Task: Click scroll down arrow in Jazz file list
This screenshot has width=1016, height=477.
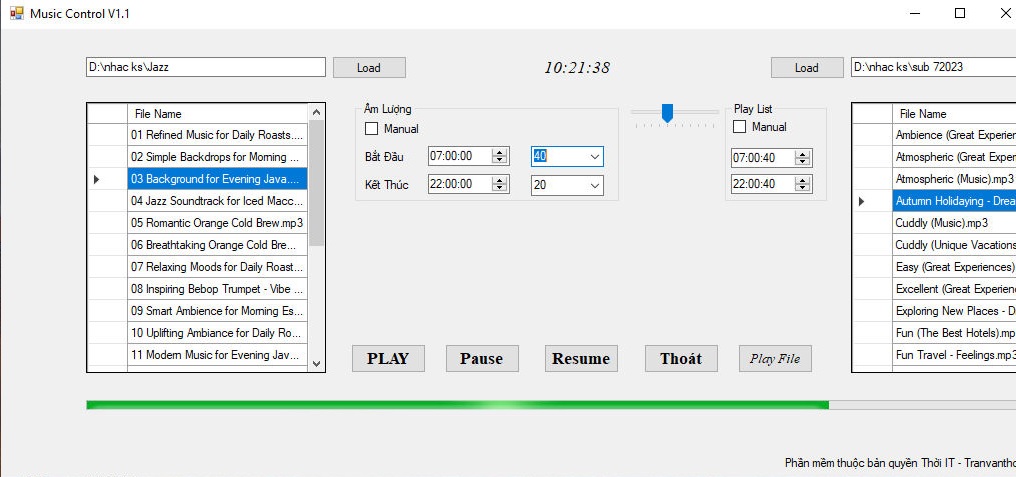Action: pyautogui.click(x=317, y=364)
